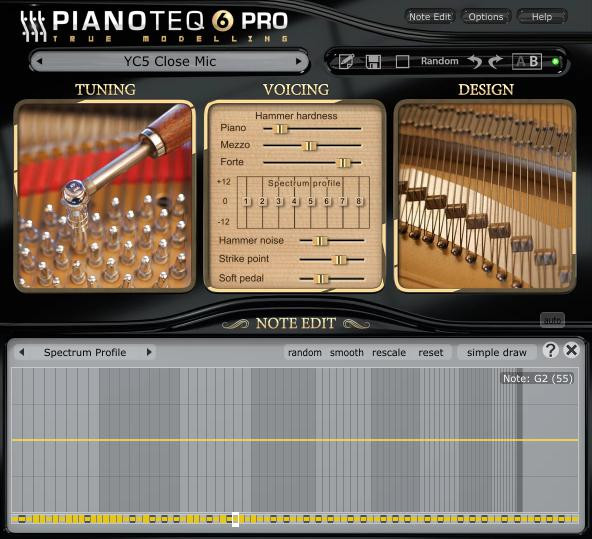Viewport: 592px width, 539px height.
Task: Open note edit help question mark
Action: [550, 350]
